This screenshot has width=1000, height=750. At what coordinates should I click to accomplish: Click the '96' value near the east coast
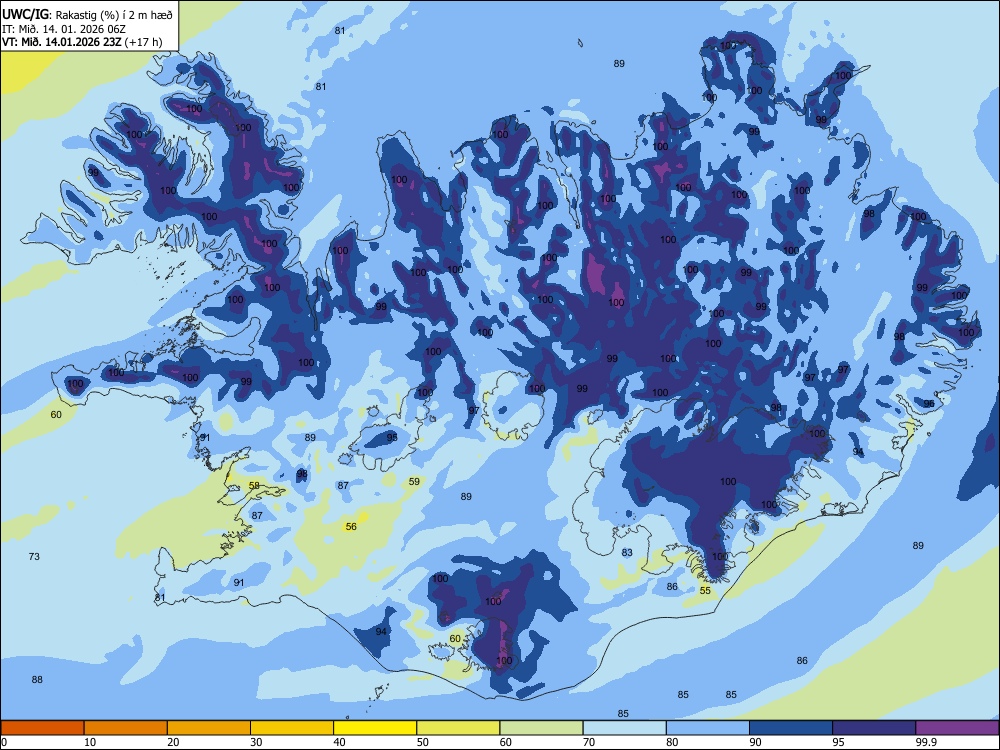(x=929, y=404)
